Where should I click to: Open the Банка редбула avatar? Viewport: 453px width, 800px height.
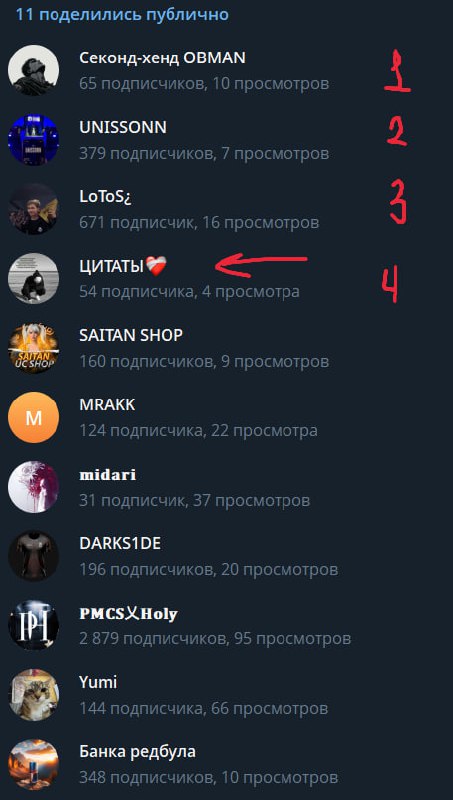point(33,764)
